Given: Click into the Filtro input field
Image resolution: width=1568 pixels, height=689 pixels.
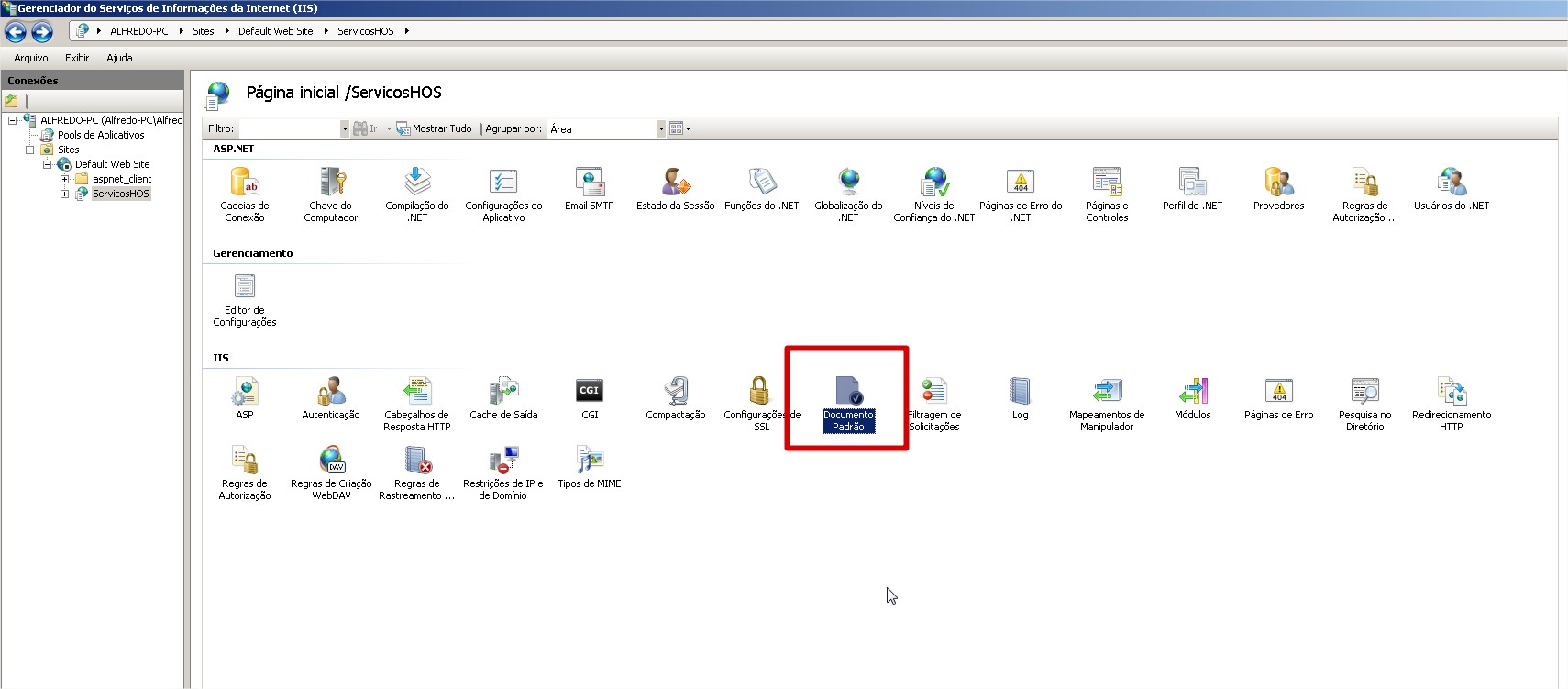Looking at the screenshot, I should pyautogui.click(x=289, y=129).
